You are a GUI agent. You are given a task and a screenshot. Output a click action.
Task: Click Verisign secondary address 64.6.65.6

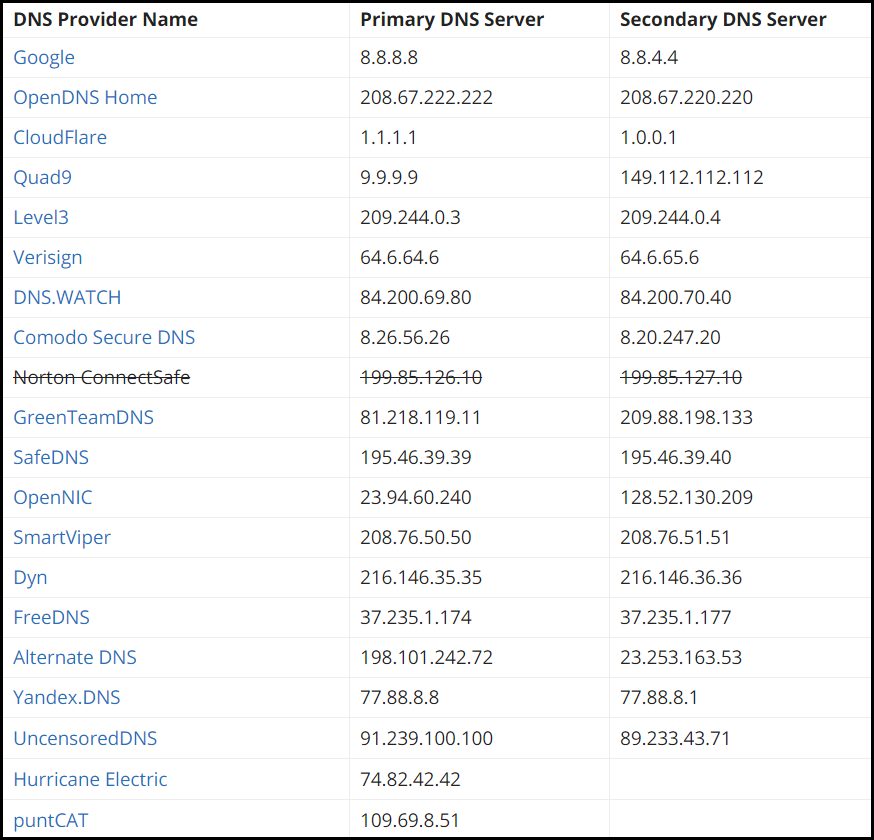[x=659, y=258]
